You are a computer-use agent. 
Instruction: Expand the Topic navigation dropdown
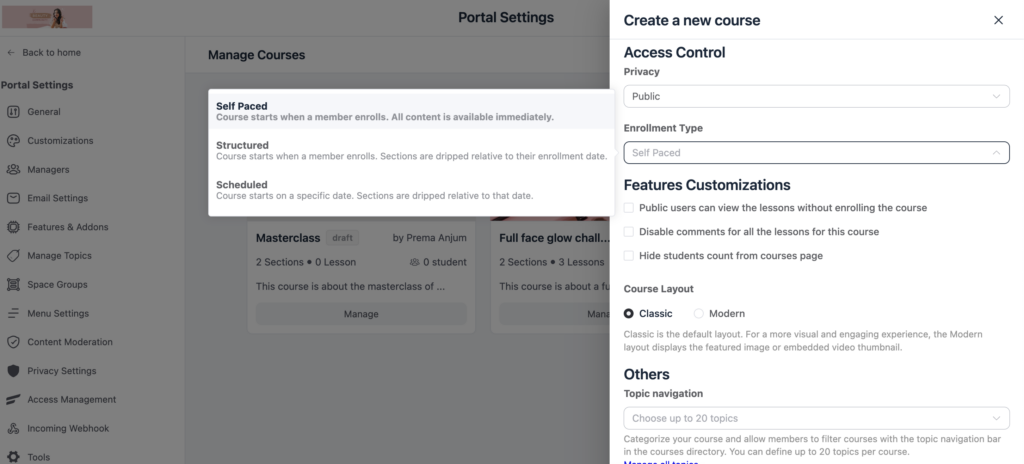click(816, 418)
